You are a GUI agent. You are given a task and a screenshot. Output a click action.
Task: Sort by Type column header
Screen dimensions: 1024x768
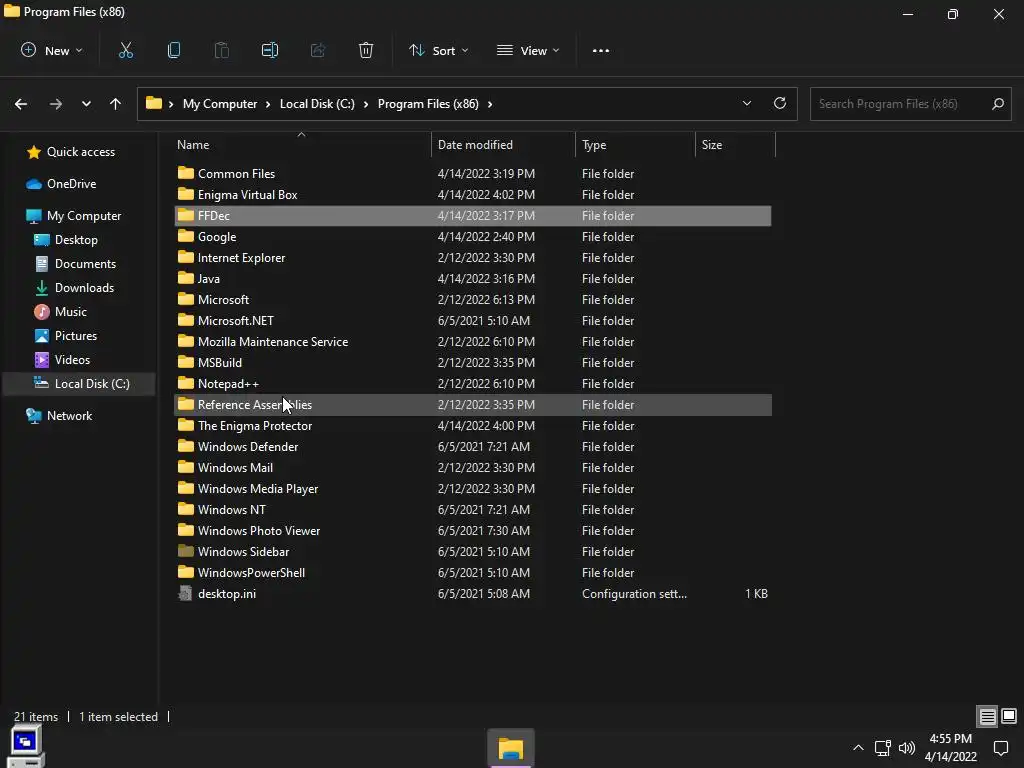pyautogui.click(x=635, y=144)
